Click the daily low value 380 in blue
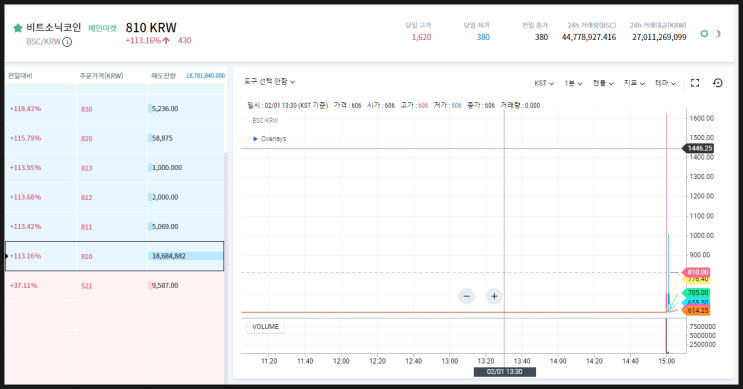This screenshot has width=743, height=389. [x=483, y=37]
